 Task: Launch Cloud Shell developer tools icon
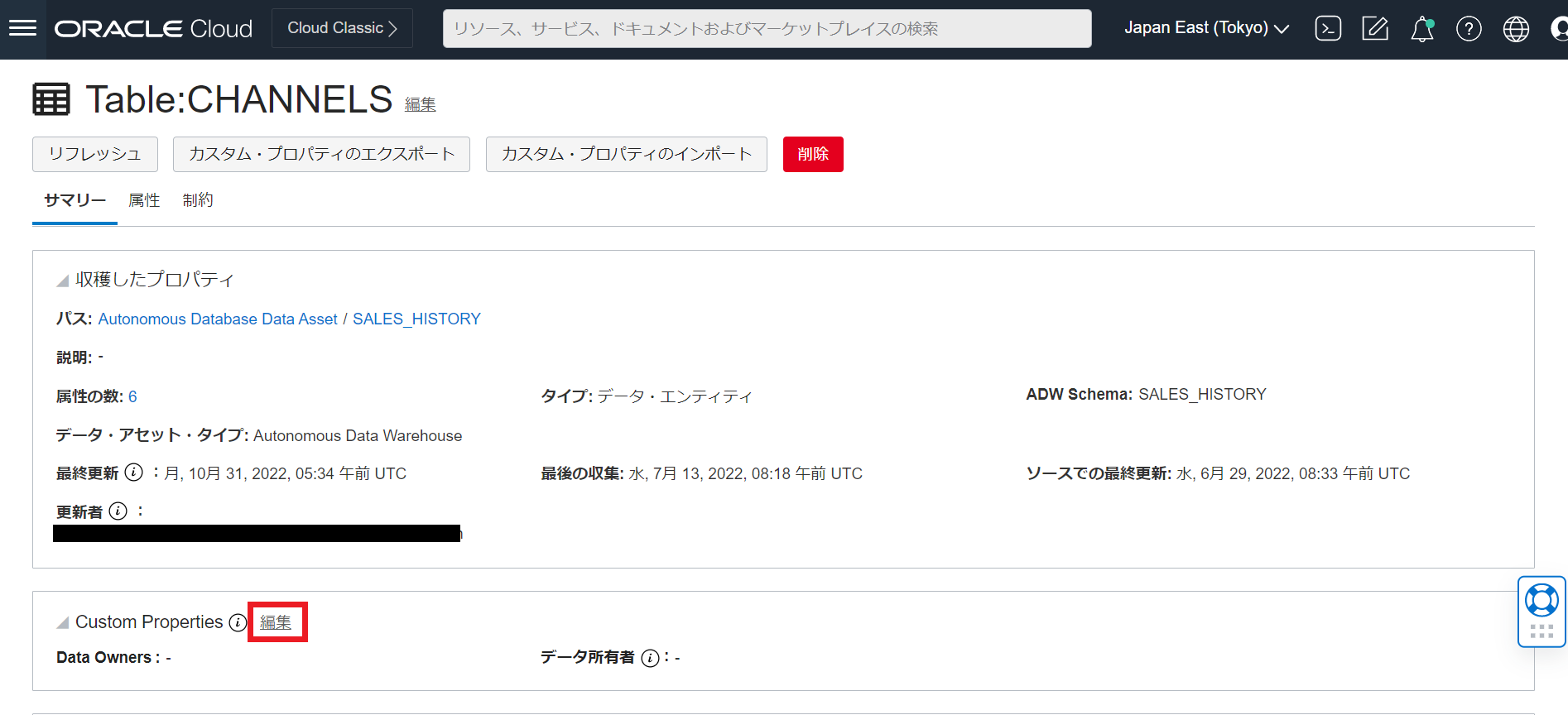[x=1328, y=29]
